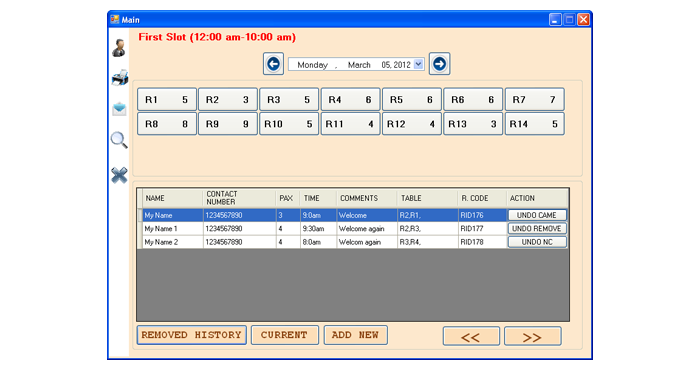Viewport: 700px width, 371px height.
Task: Click the blue X delete icon
Action: 119,175
